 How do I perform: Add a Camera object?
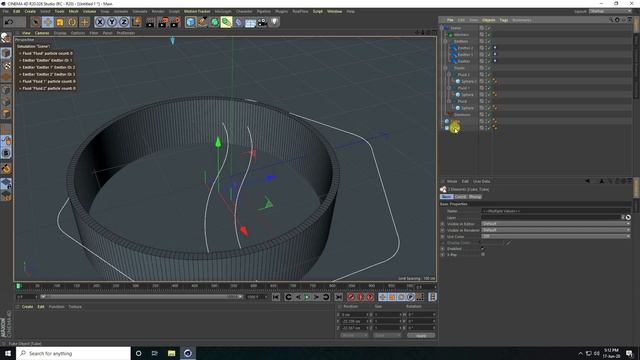(x=262, y=22)
